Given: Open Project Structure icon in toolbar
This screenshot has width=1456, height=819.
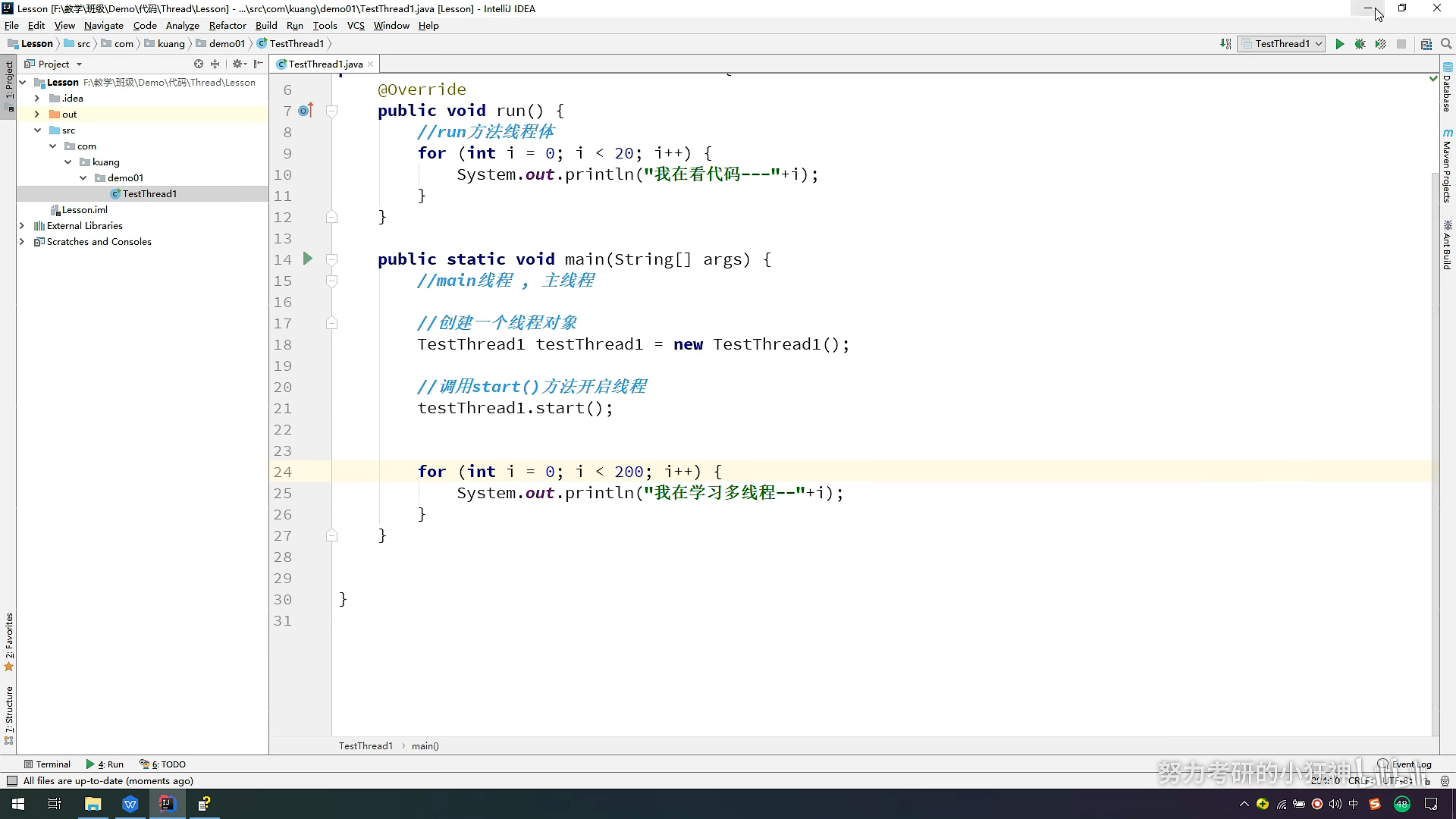Looking at the screenshot, I should 1426,44.
